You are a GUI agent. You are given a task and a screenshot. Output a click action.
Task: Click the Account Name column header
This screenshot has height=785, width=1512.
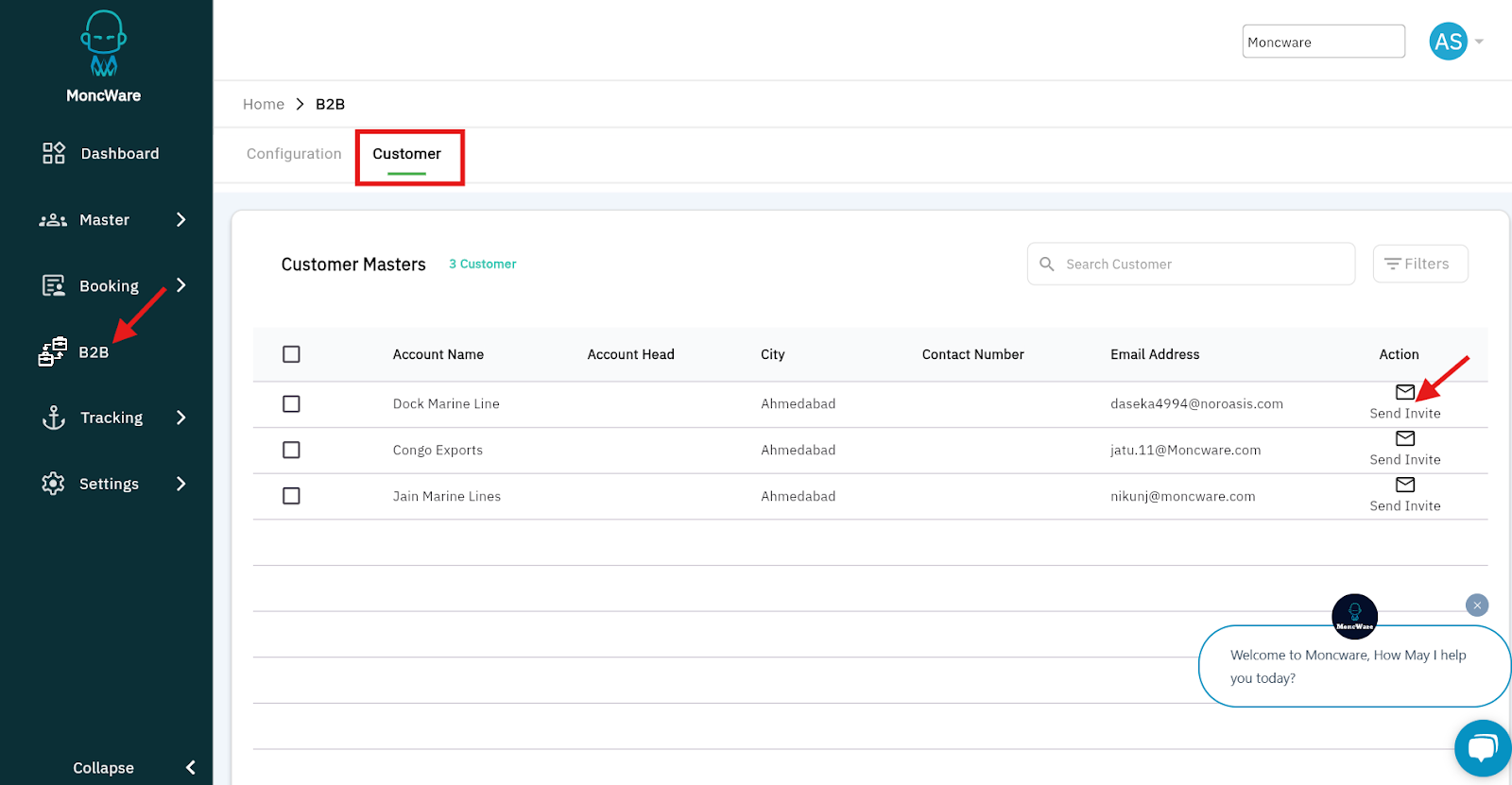pos(438,354)
